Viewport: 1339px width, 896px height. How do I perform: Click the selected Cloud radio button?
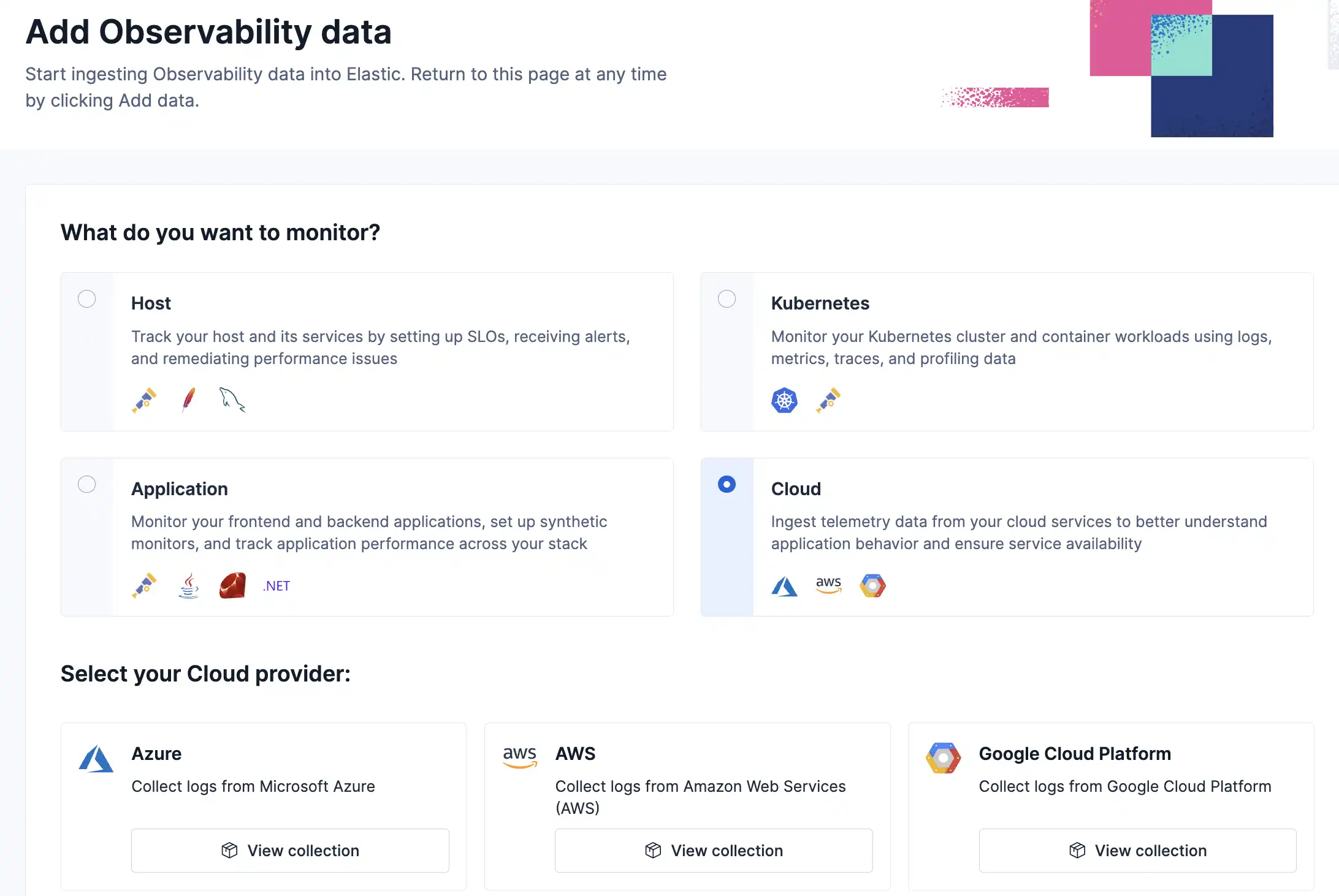click(x=727, y=485)
